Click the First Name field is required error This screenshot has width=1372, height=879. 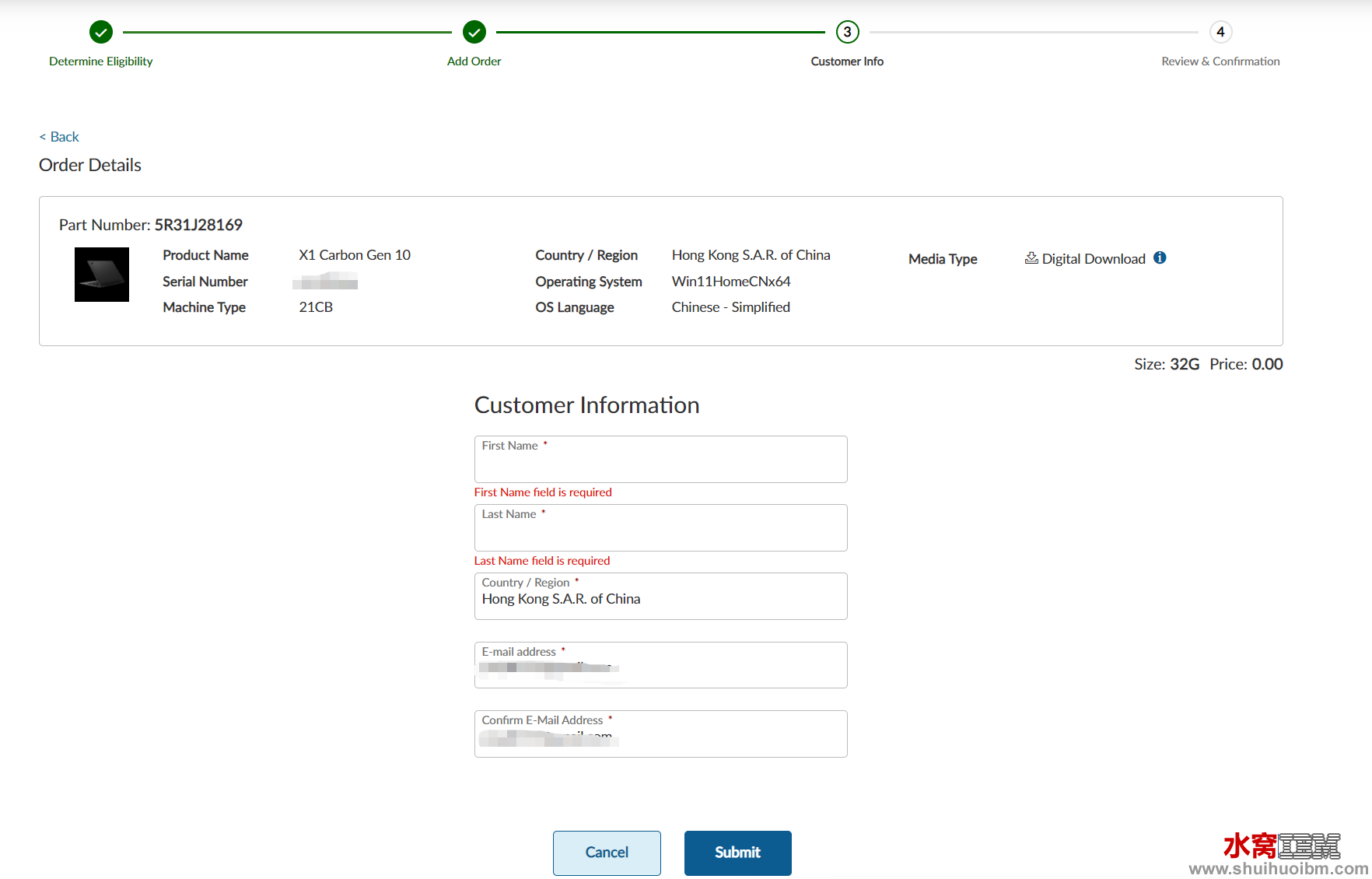(543, 492)
